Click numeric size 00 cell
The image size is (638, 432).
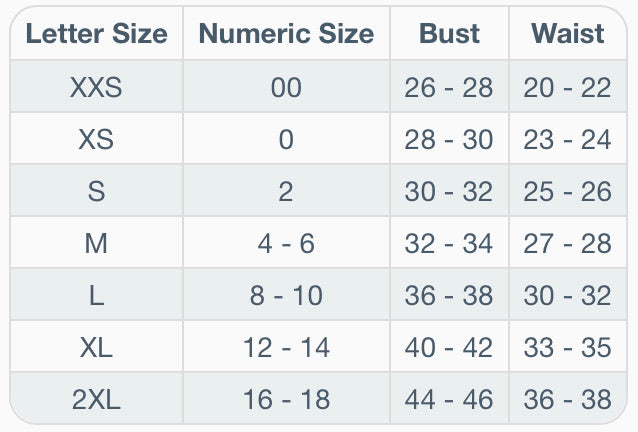(286, 87)
